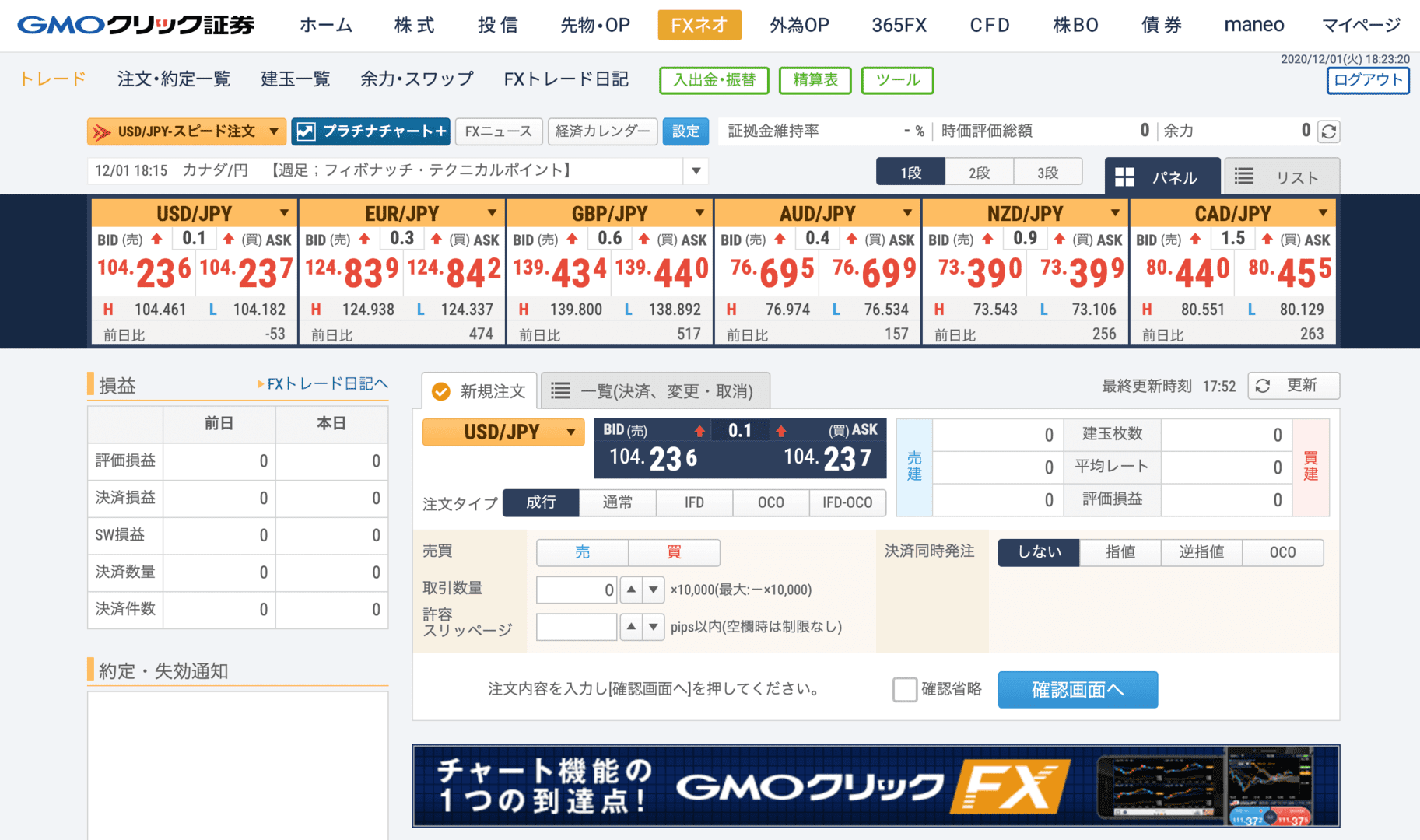Open 建玉一覧 submenu
Screen dimensions: 1420x840
click(296, 79)
